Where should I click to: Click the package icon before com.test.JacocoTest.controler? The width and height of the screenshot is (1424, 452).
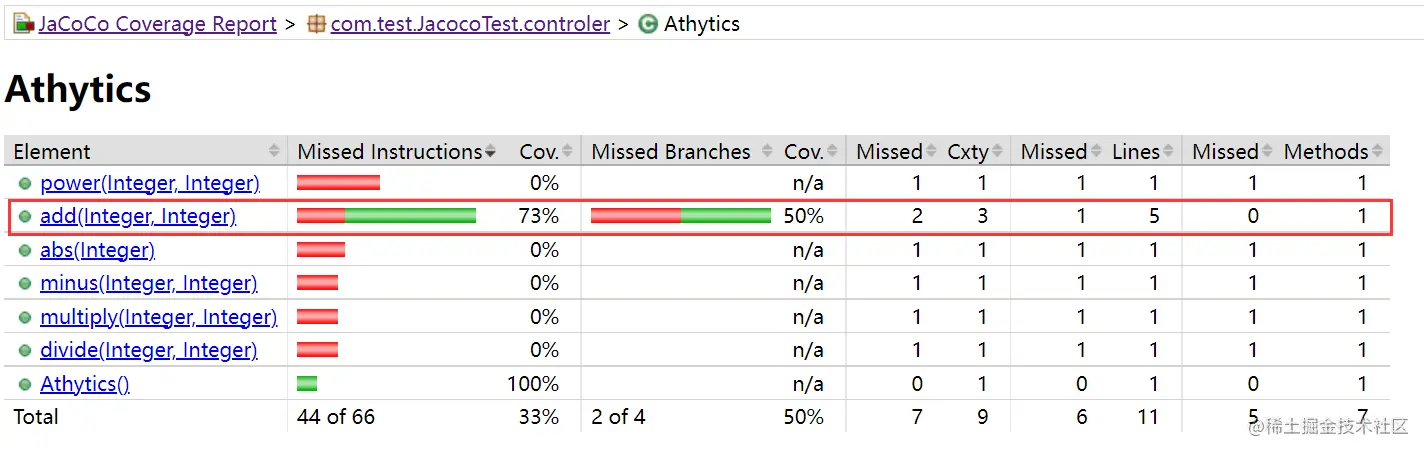(x=316, y=24)
